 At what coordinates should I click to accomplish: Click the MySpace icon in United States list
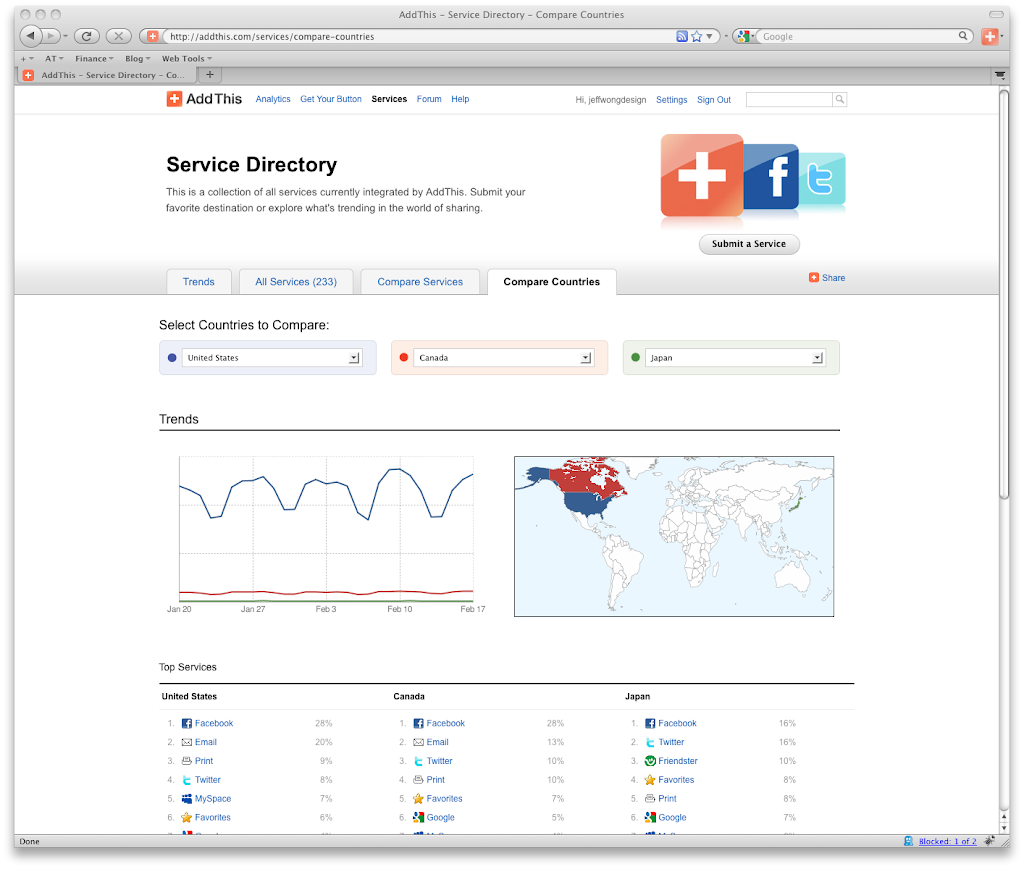coord(186,799)
